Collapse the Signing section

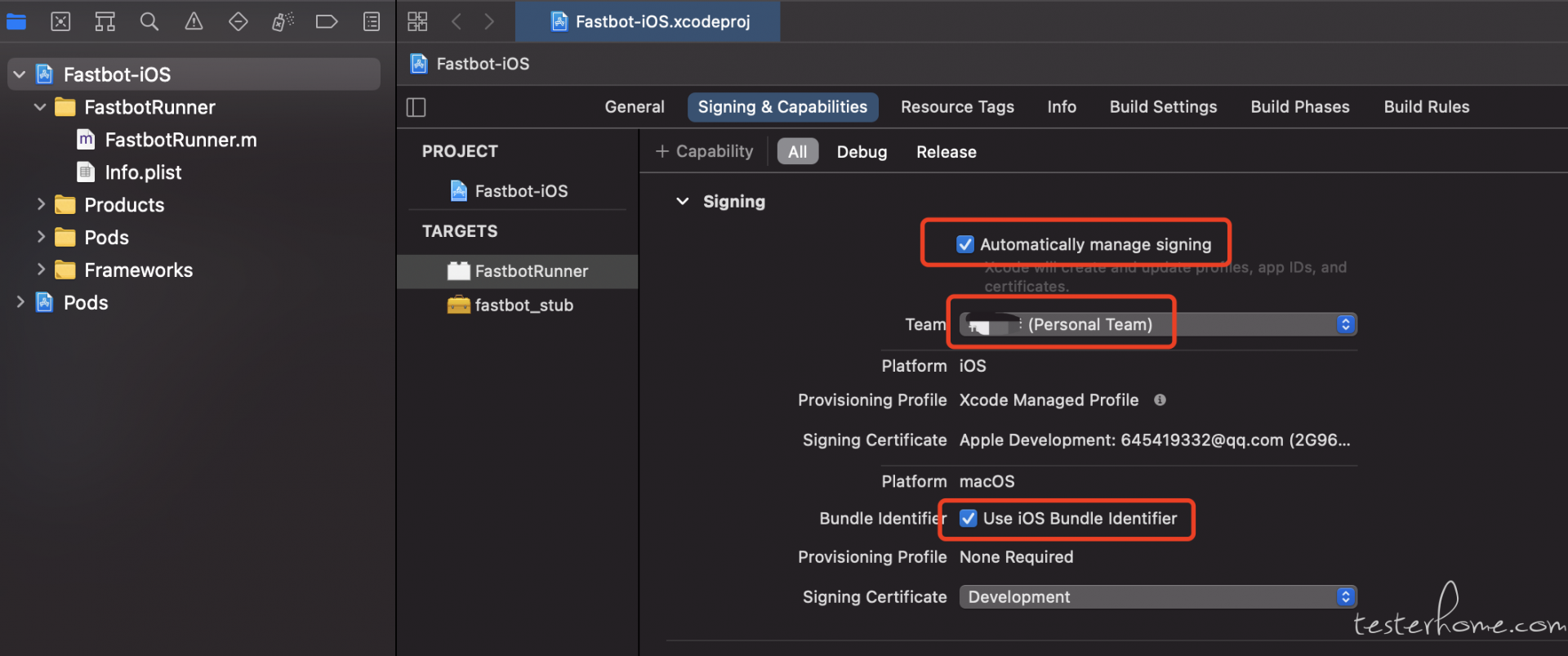683,202
